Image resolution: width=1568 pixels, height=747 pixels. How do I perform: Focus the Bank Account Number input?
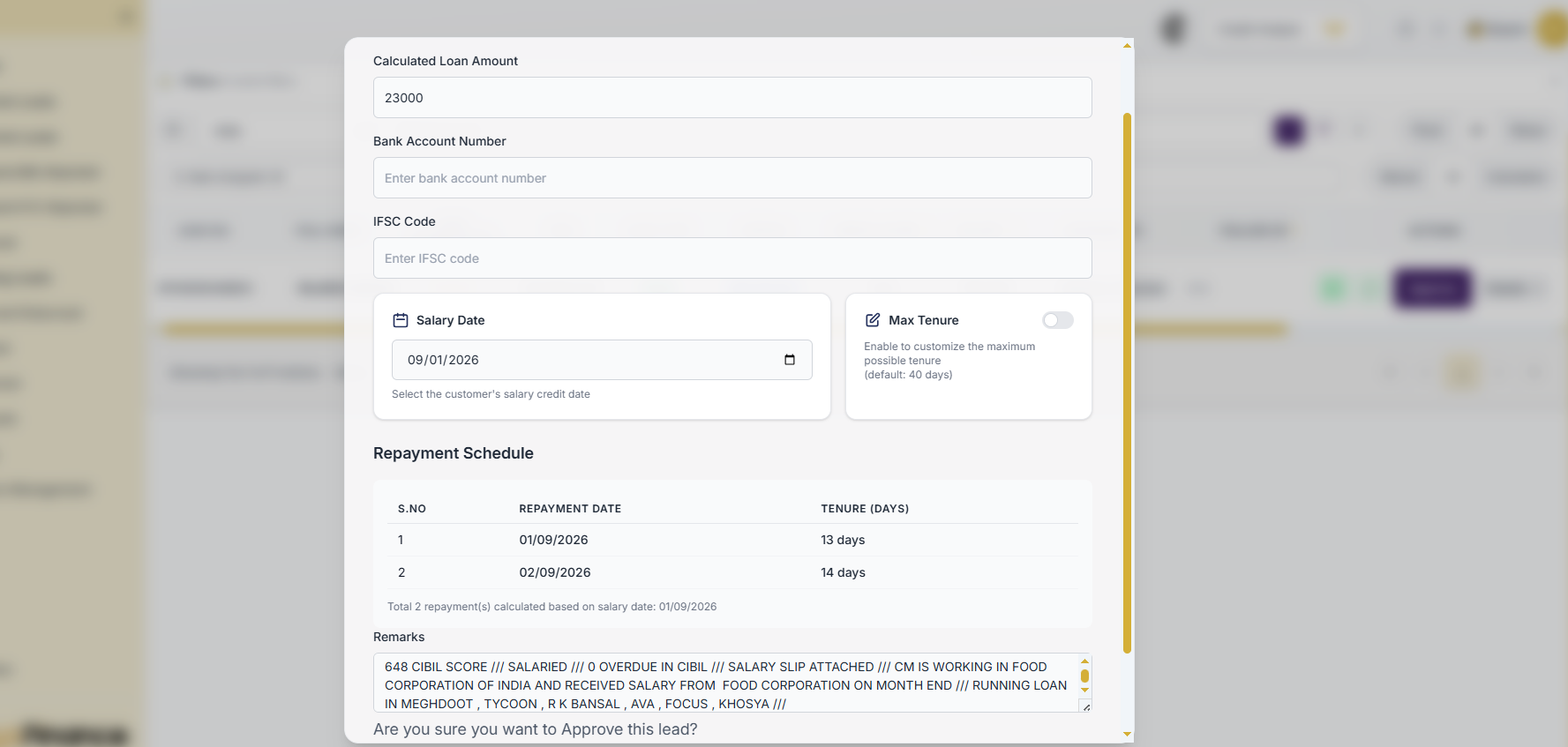[732, 178]
